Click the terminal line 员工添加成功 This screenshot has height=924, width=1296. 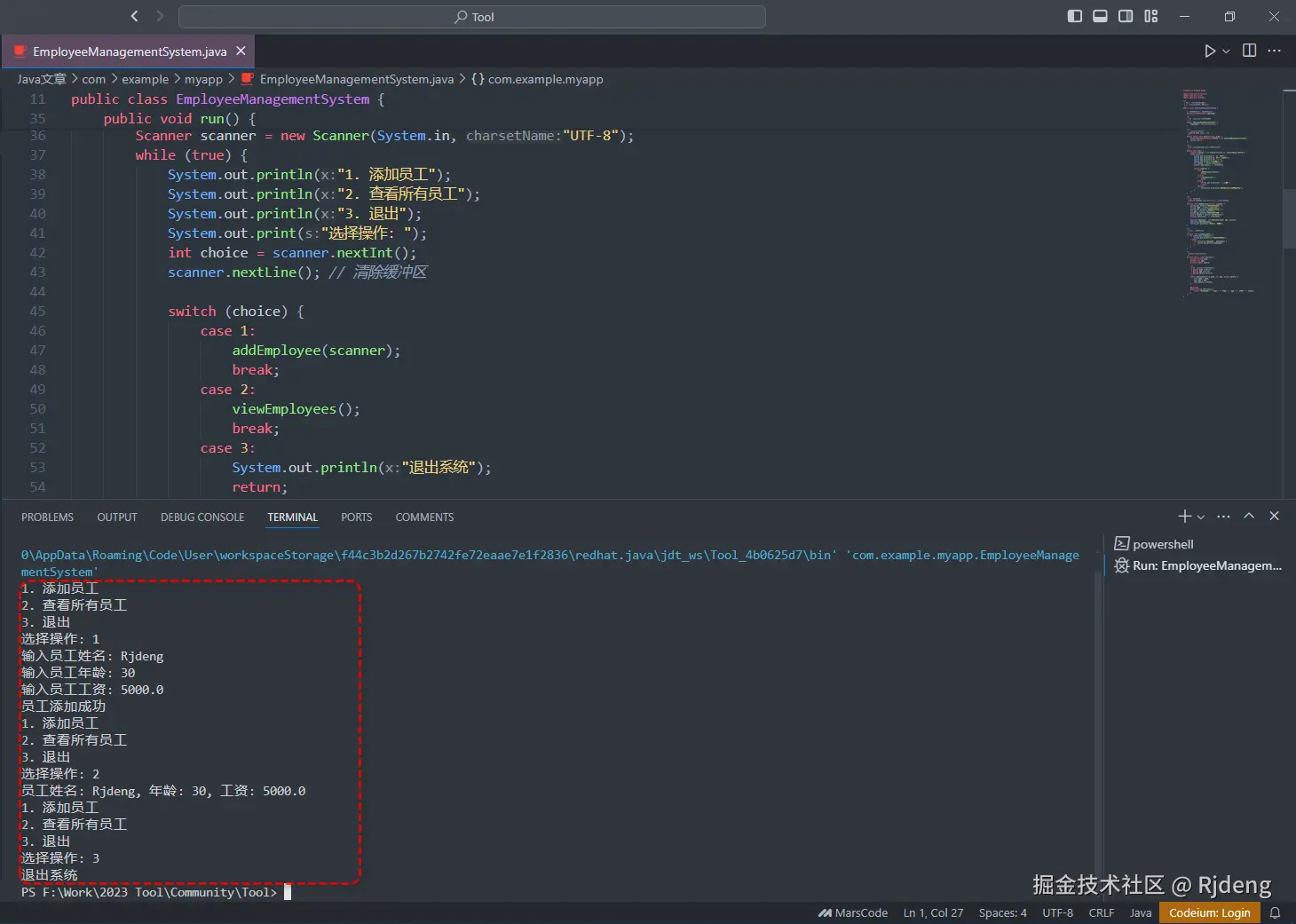point(63,707)
